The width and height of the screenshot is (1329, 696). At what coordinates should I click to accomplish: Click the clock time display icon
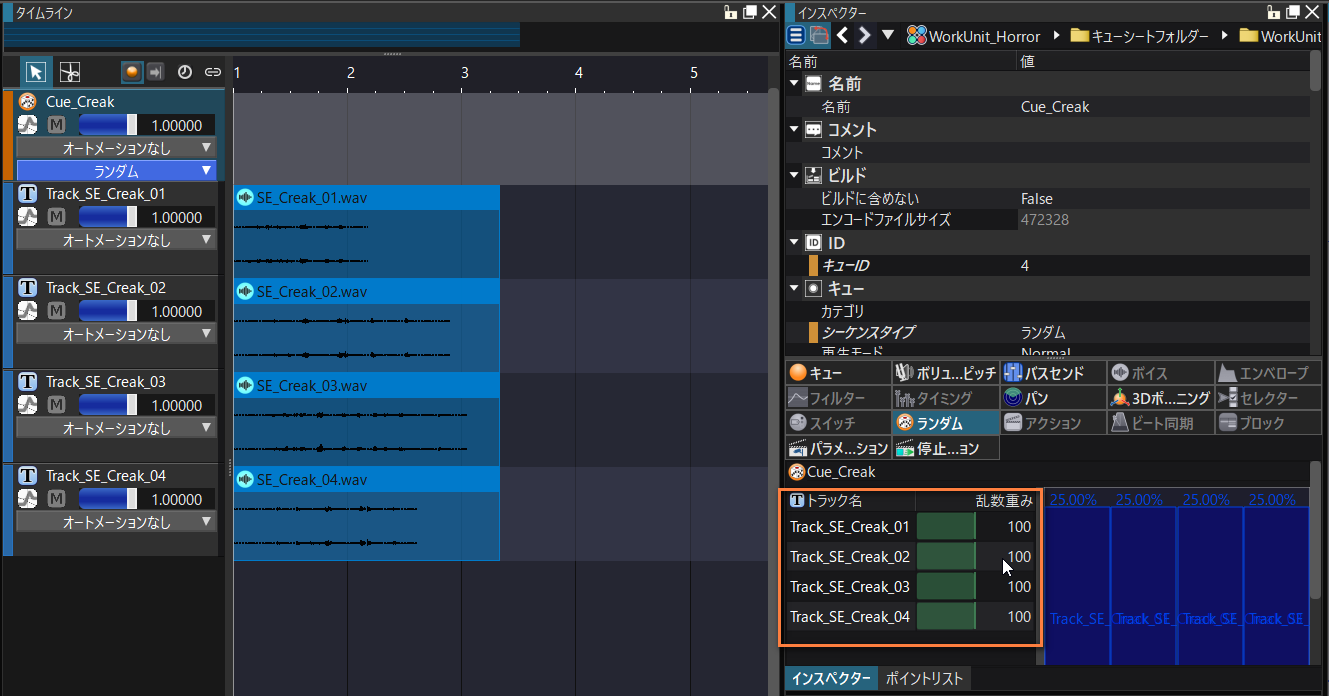(185, 72)
